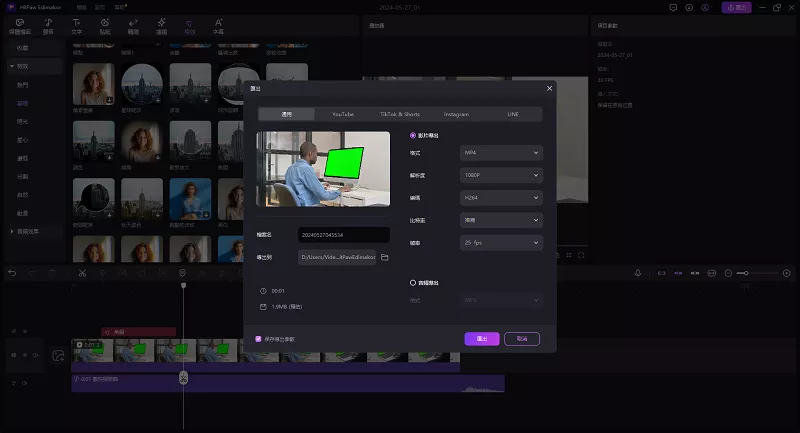
Task: Click the cancel button in export dialog
Action: (522, 339)
